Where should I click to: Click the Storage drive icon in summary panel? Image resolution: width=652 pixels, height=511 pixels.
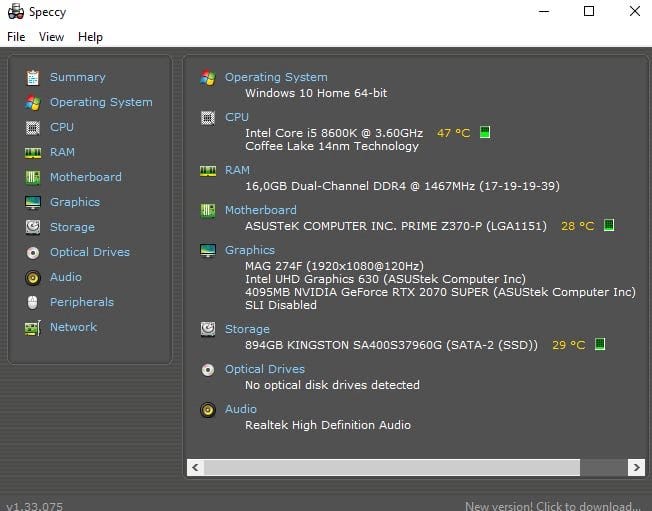pyautogui.click(x=208, y=329)
